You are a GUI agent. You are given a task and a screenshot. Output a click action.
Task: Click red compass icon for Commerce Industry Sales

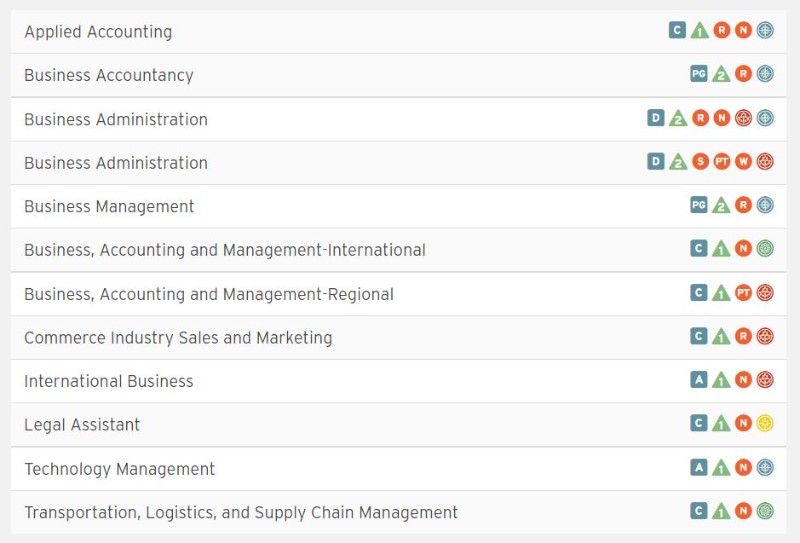[765, 336]
